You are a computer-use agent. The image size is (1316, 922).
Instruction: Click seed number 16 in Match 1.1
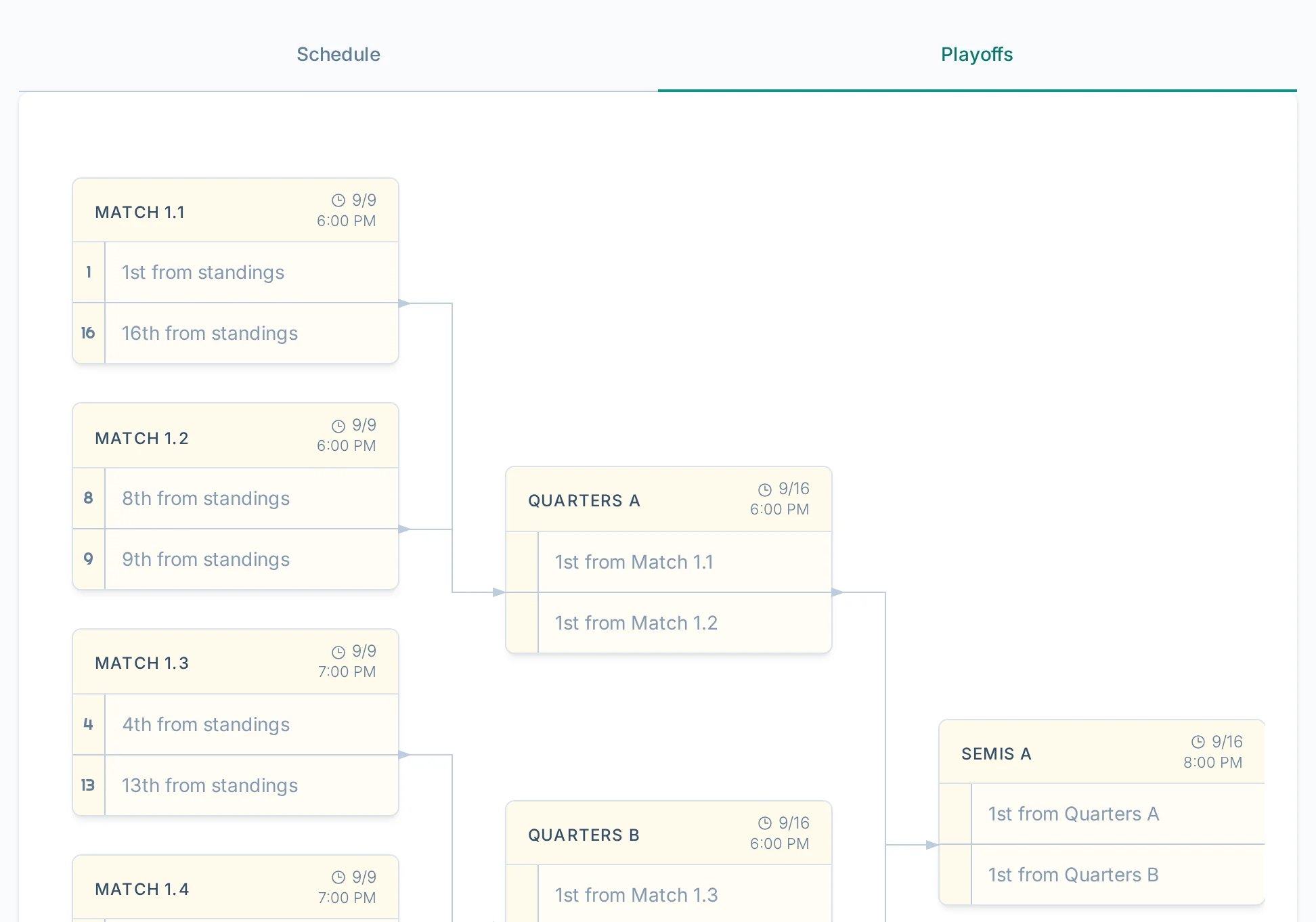(88, 333)
